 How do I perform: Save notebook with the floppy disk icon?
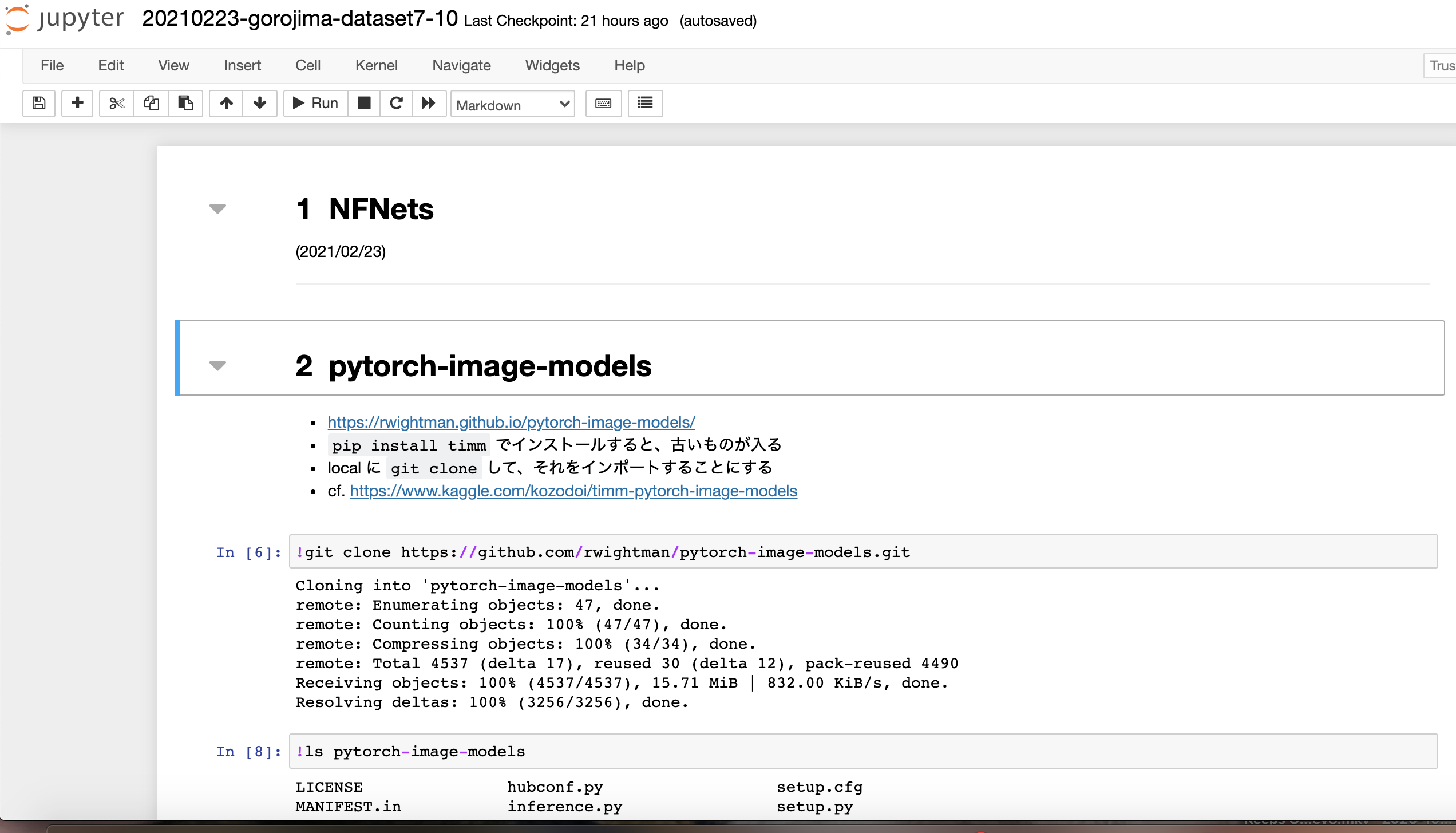39,103
